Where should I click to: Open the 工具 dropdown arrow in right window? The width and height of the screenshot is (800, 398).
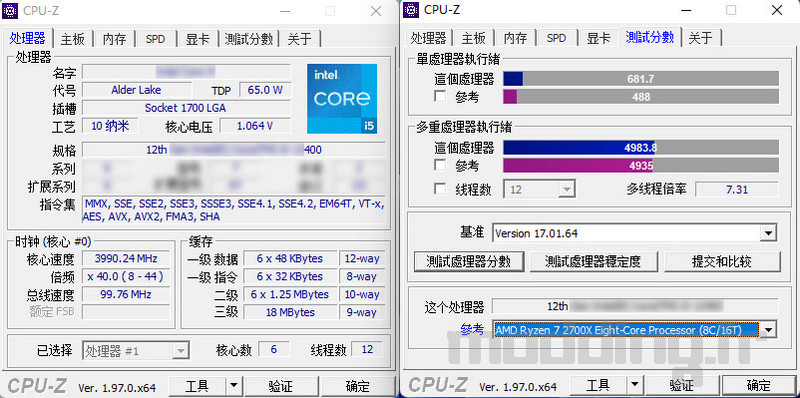coord(634,385)
